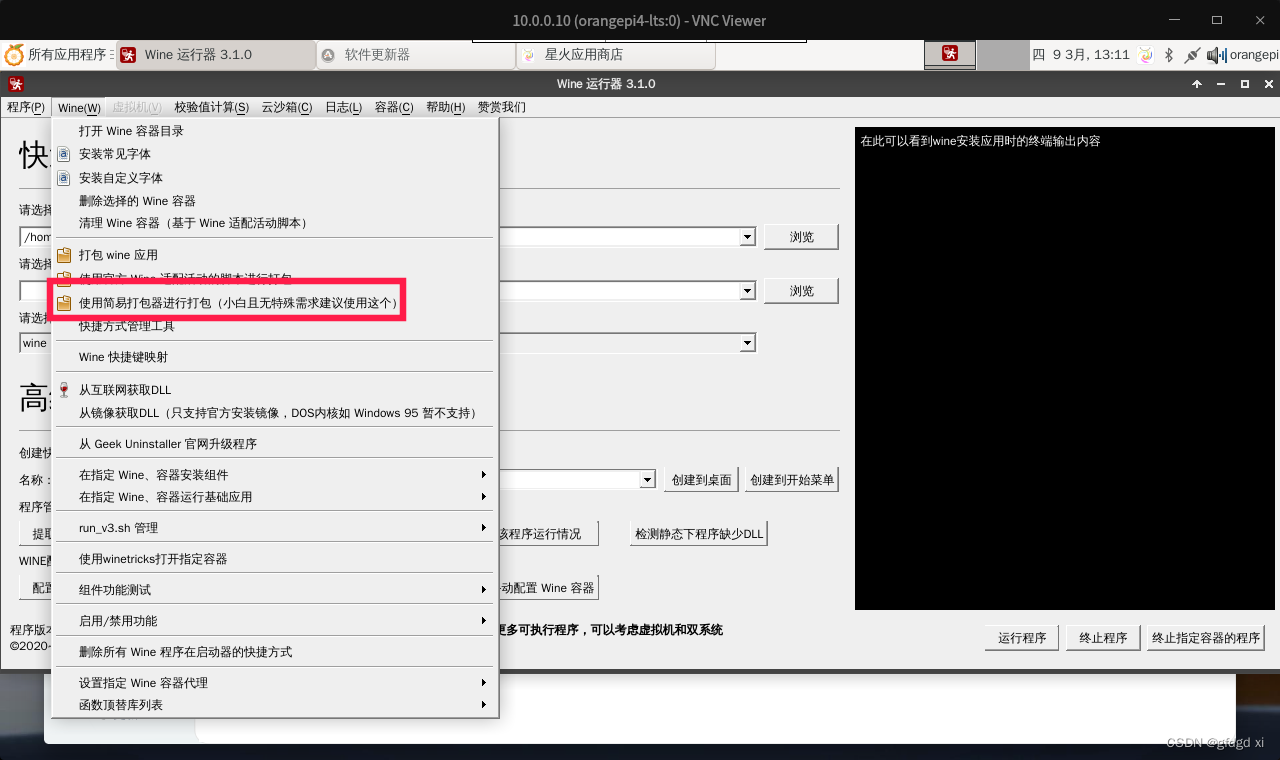Open dropdown arrow next to 创建到桌面
This screenshot has height=760, width=1280.
647,480
